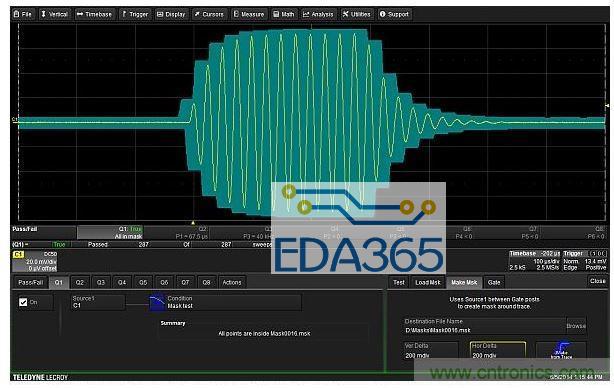Image resolution: width=614 pixels, height=388 pixels.
Task: Select the Source1 C1 field
Action: (98, 302)
